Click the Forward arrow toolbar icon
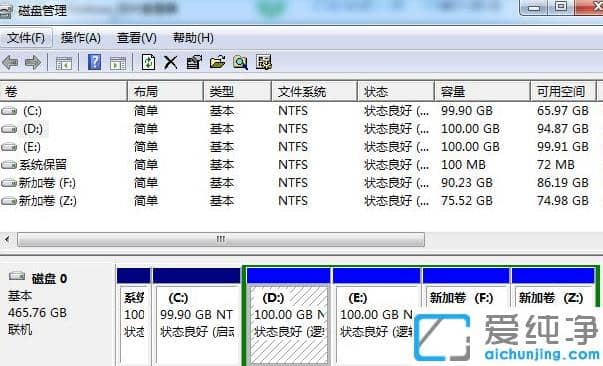This screenshot has height=366, width=603. click(33, 62)
